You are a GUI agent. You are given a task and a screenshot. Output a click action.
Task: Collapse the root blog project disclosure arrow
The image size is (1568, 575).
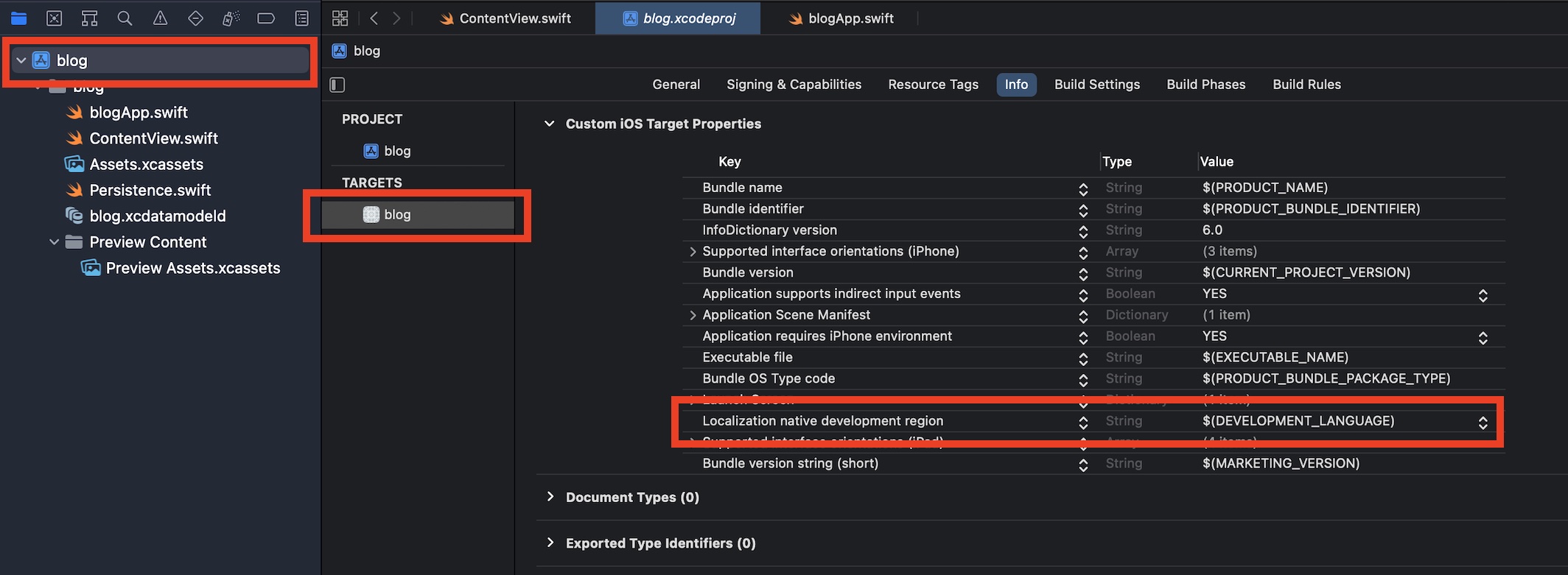pos(21,60)
